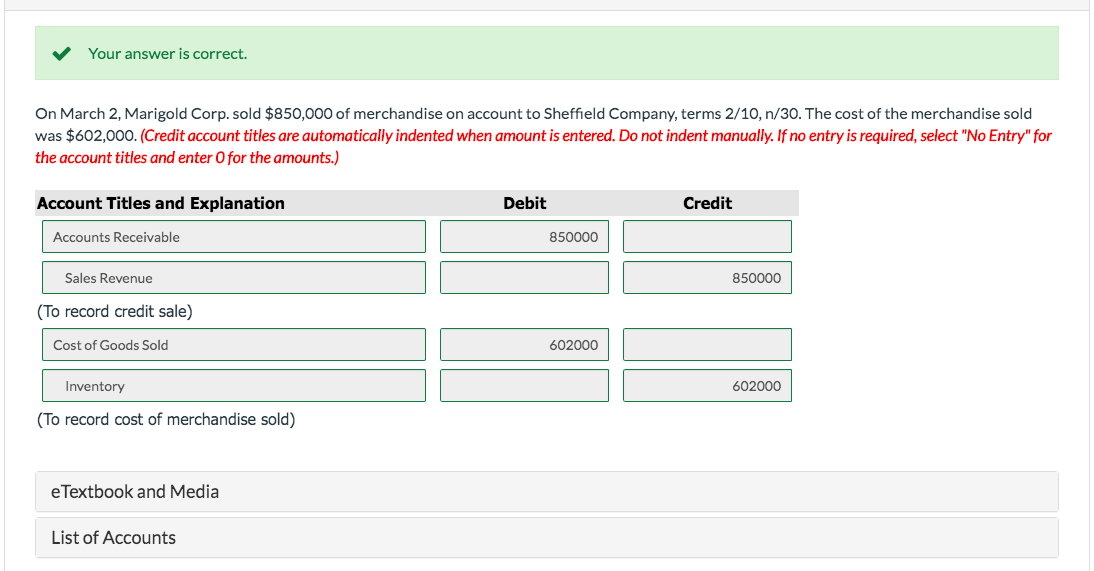Click the debit field showing 850000
This screenshot has height=571, width=1094.
pos(524,237)
